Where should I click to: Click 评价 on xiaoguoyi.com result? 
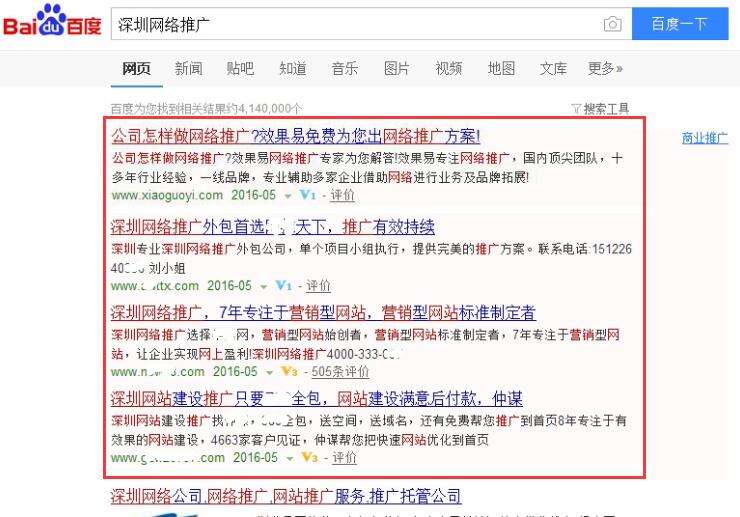pyautogui.click(x=342, y=195)
